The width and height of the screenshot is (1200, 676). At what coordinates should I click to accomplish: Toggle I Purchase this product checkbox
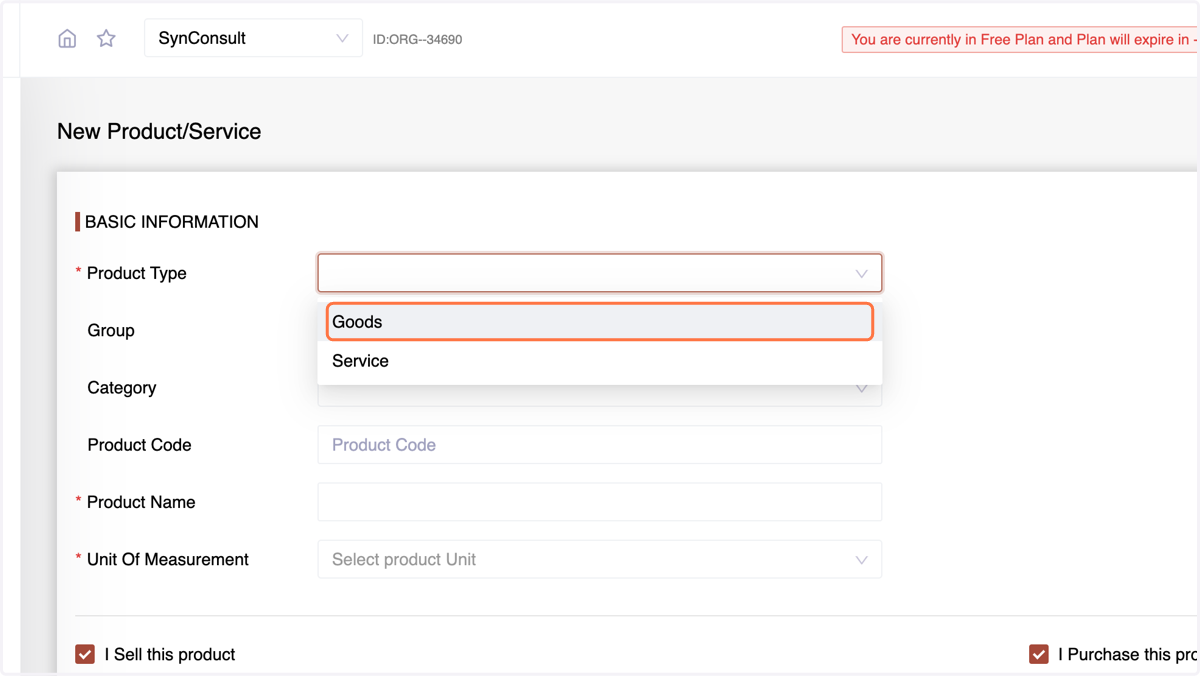point(1039,654)
